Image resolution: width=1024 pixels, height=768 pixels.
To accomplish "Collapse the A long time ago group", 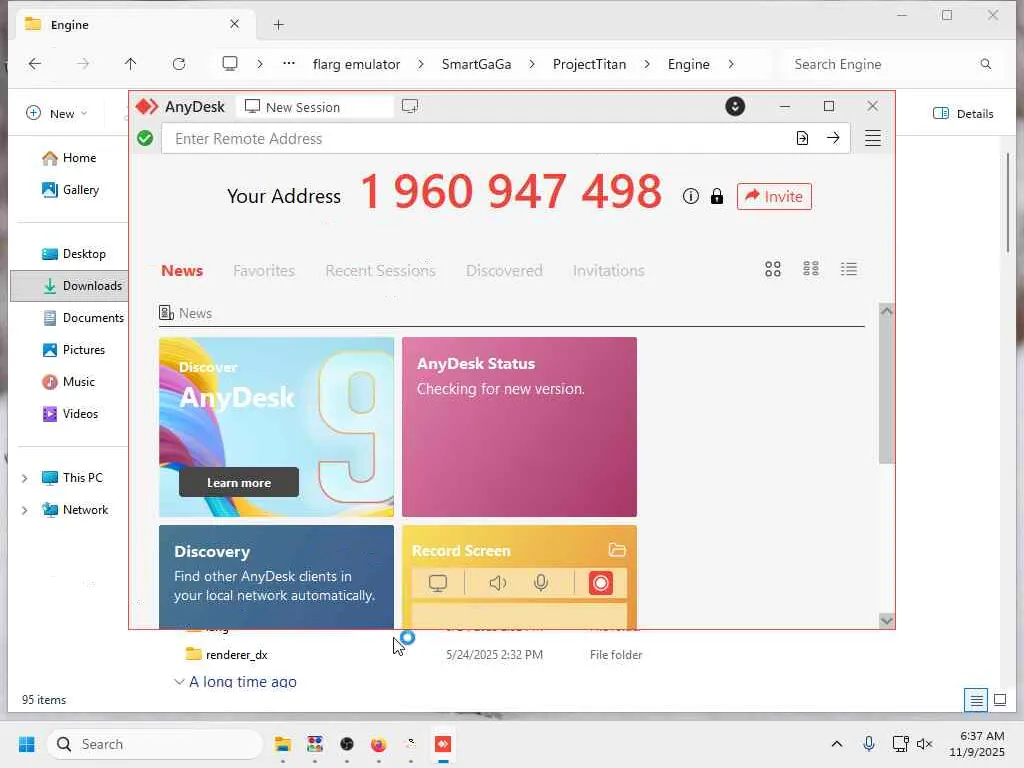I will pos(179,682).
